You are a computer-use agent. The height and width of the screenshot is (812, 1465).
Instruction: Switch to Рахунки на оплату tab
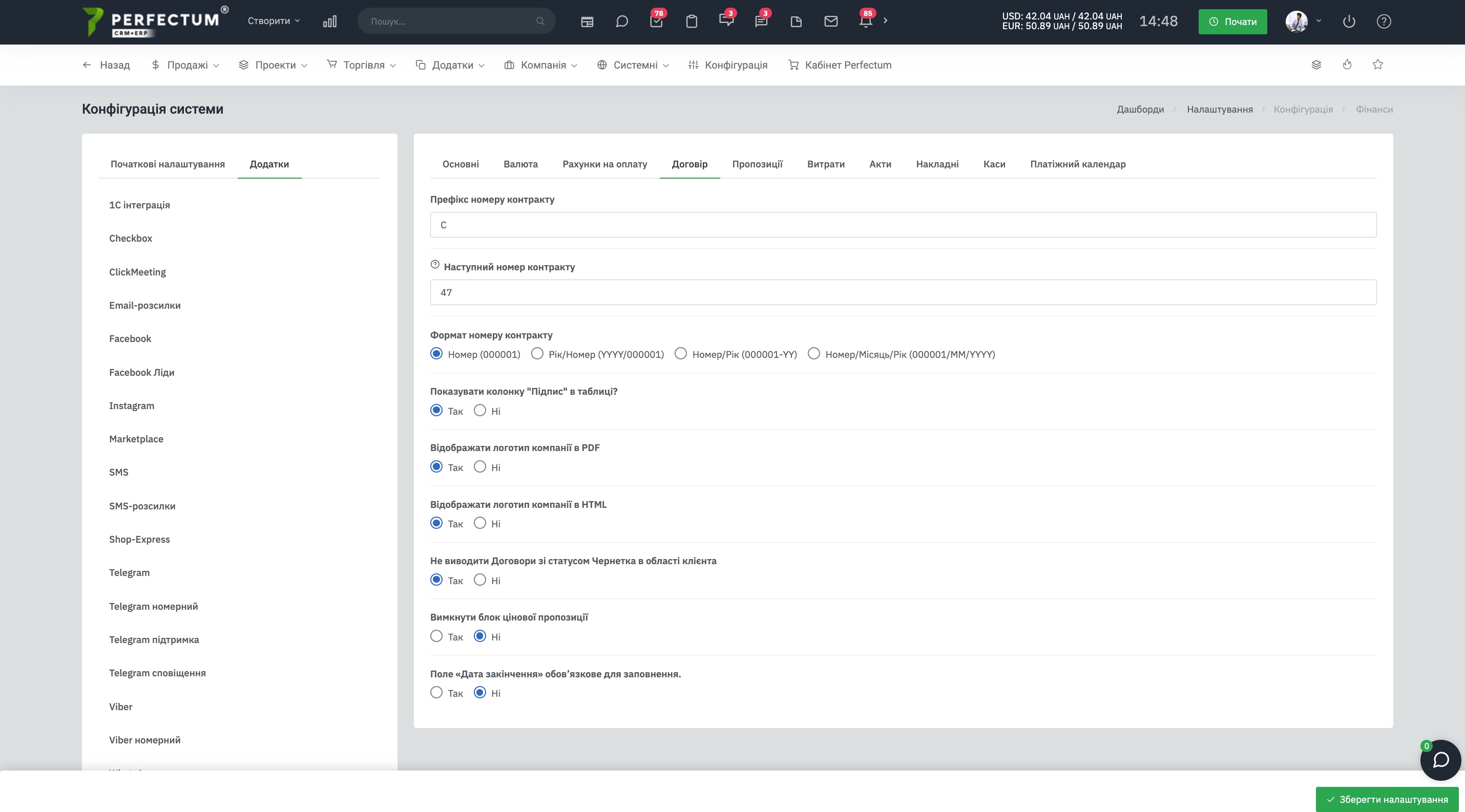coord(604,164)
